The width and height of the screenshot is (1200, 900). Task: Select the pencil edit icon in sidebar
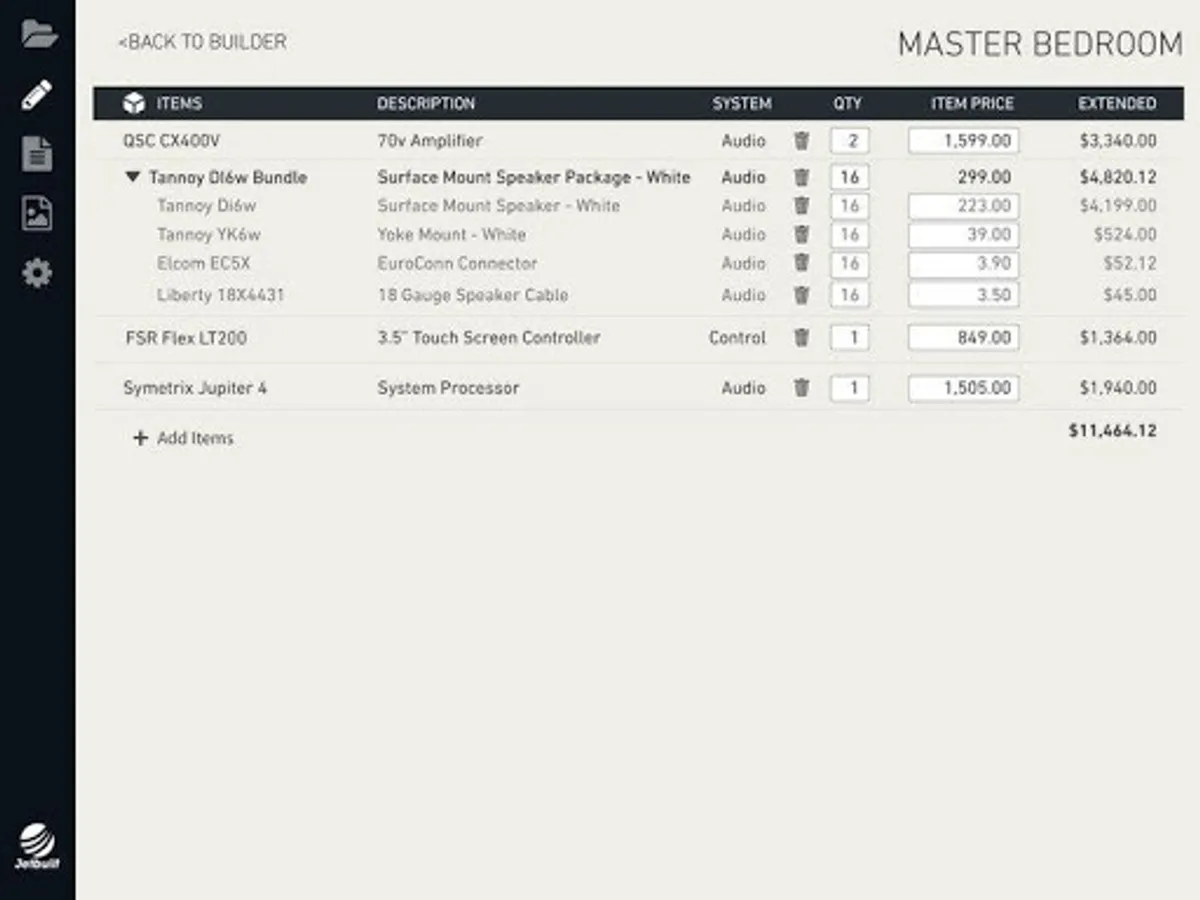(x=37, y=95)
